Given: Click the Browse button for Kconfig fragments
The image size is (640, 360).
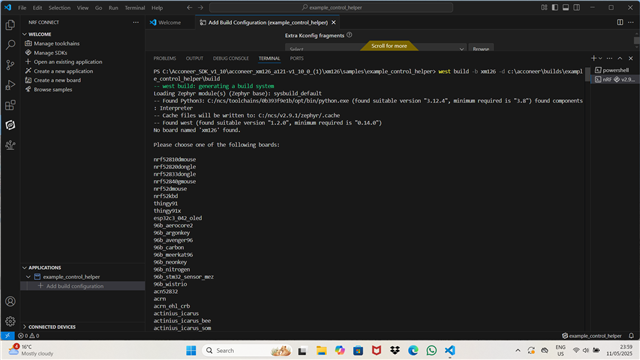Looking at the screenshot, I should pos(481,49).
